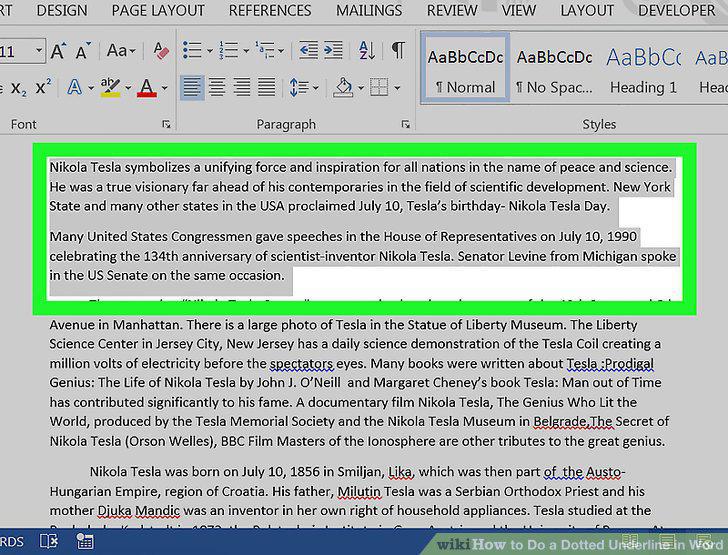
Task: Expand the font size dropdown
Action: (39, 50)
